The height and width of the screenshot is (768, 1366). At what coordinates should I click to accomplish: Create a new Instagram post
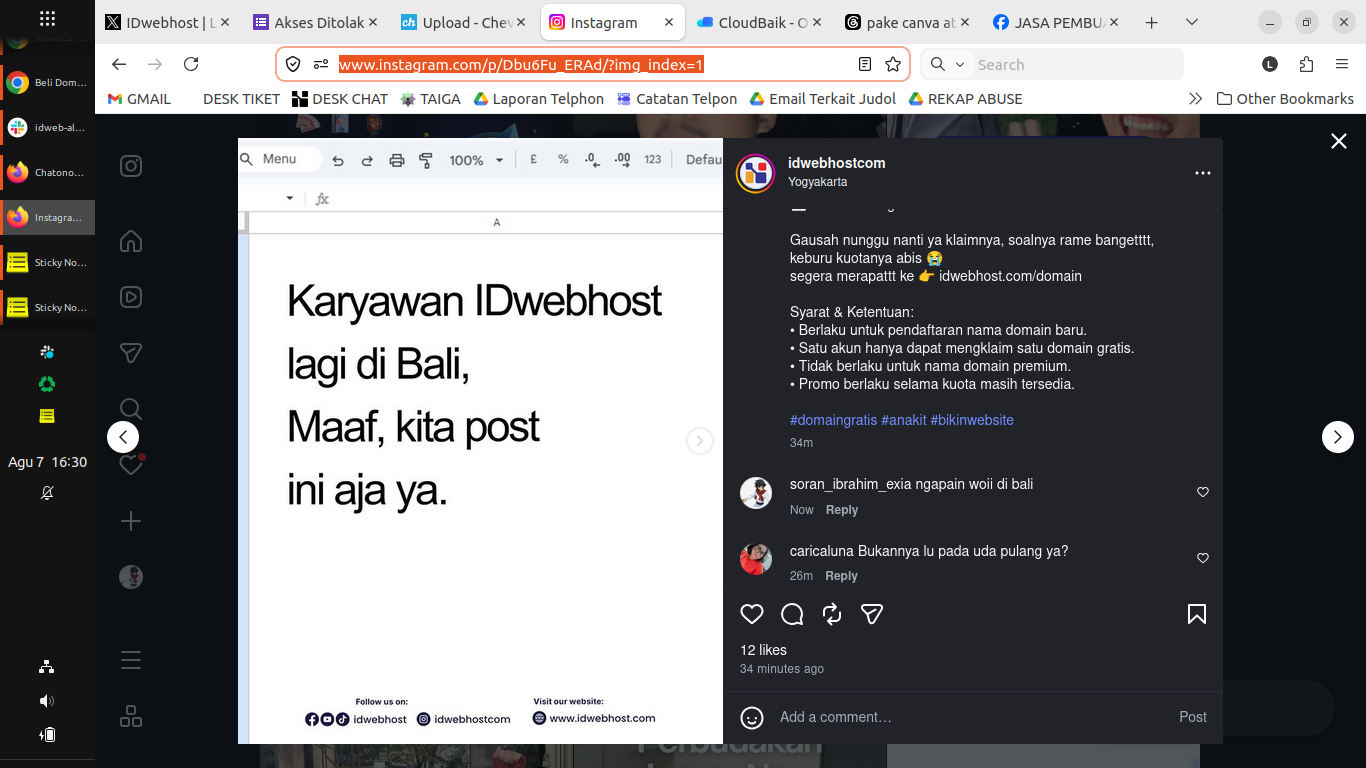tap(131, 521)
